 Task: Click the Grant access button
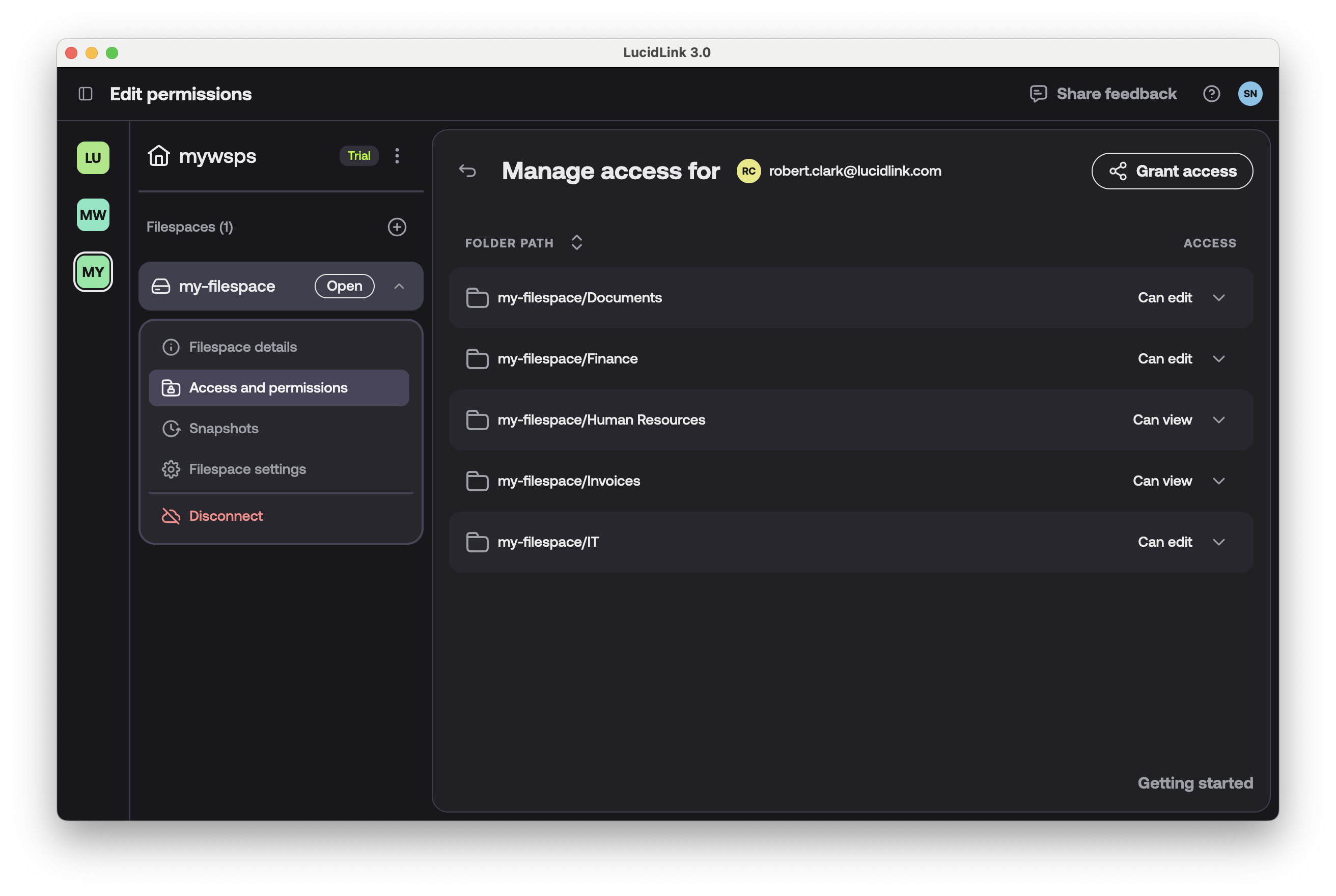click(1172, 171)
